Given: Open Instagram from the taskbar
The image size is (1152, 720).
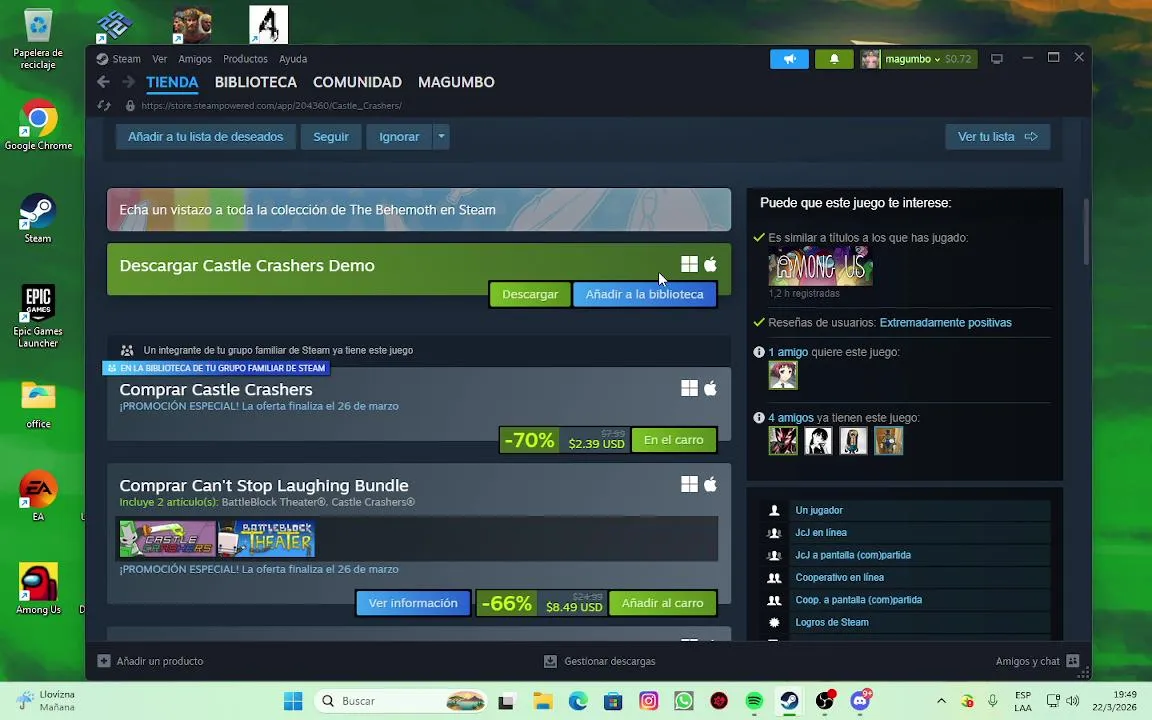Looking at the screenshot, I should point(648,701).
